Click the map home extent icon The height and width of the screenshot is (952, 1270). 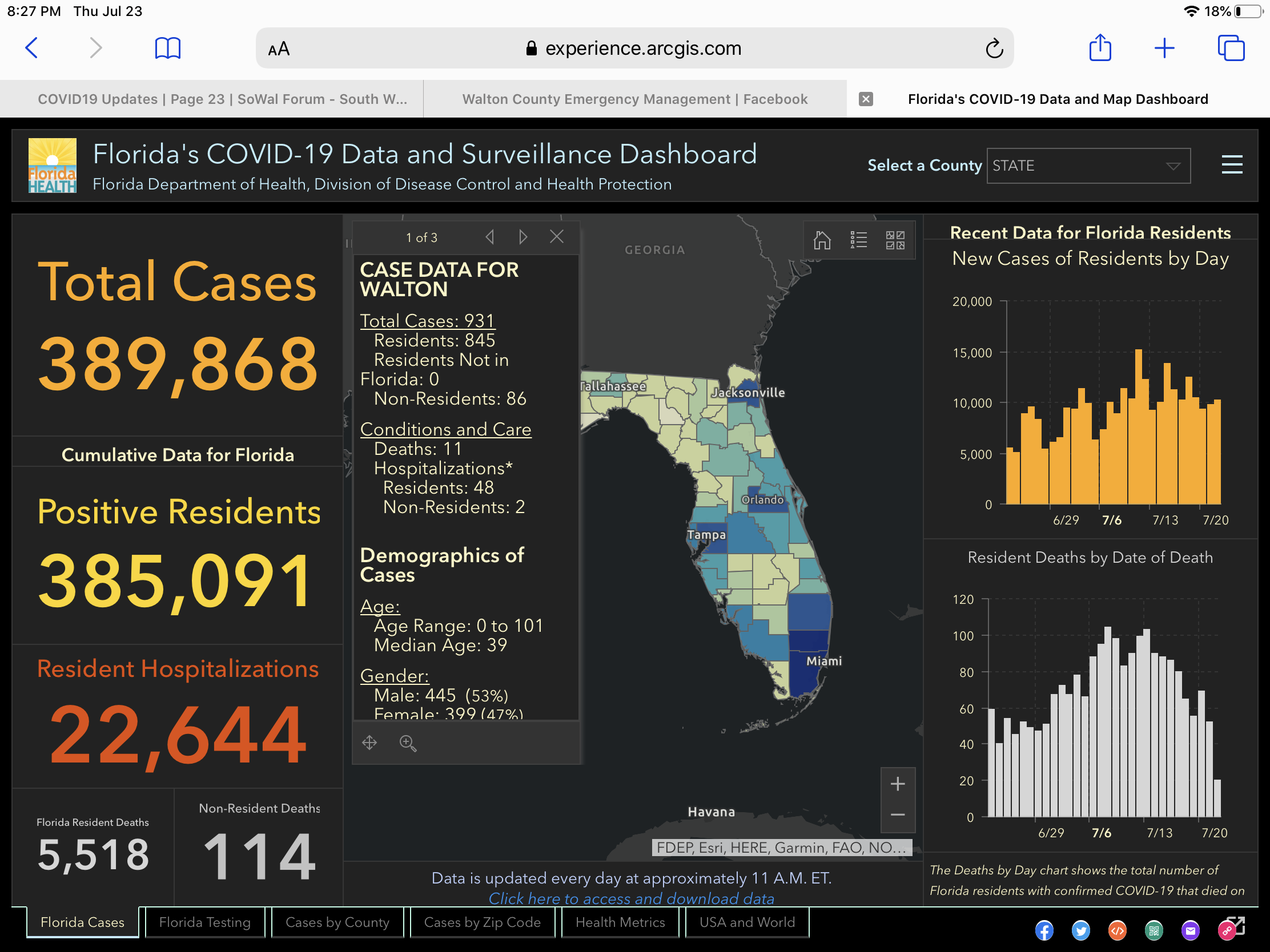coord(822,239)
